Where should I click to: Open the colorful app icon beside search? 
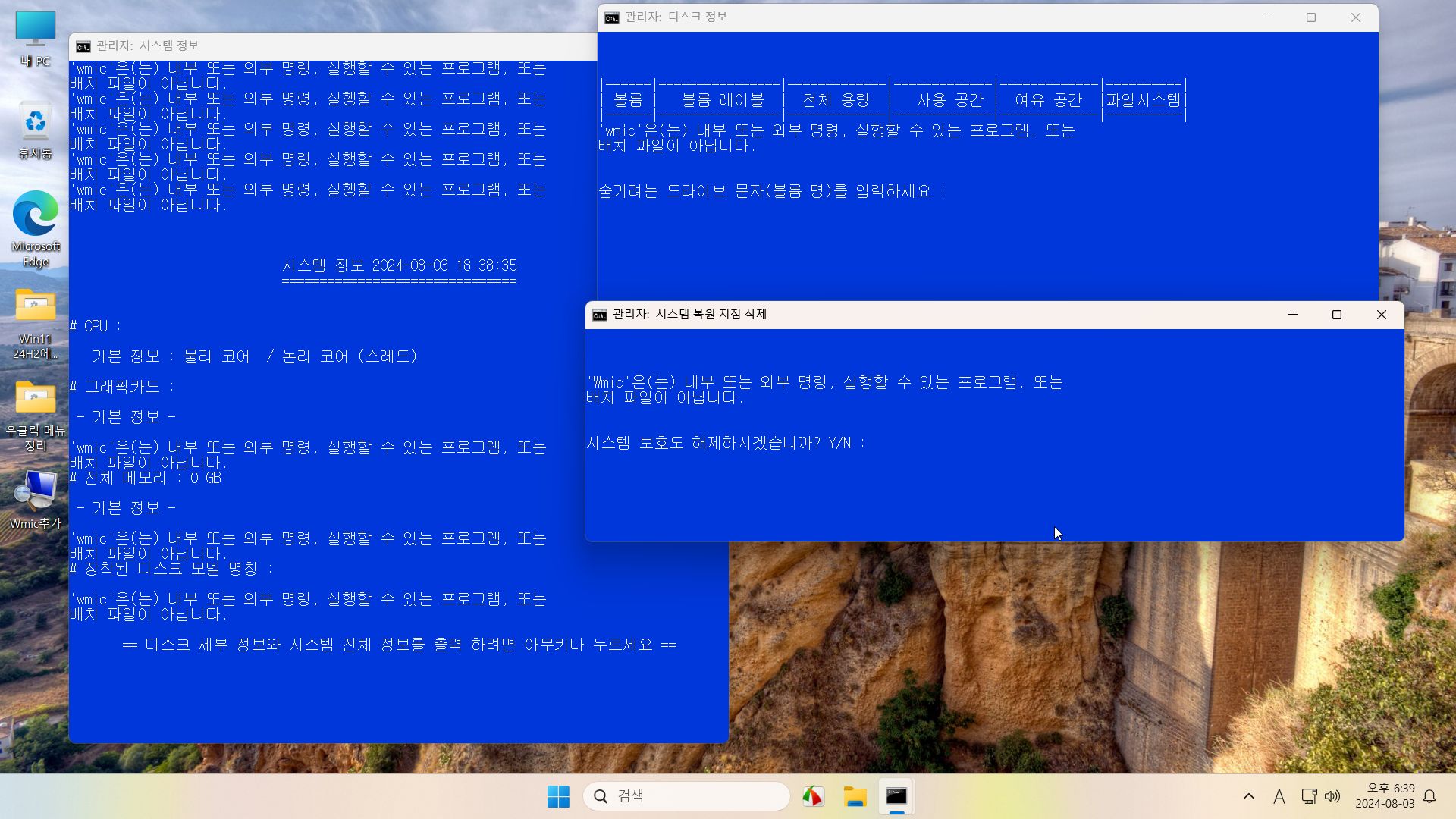tap(813, 796)
